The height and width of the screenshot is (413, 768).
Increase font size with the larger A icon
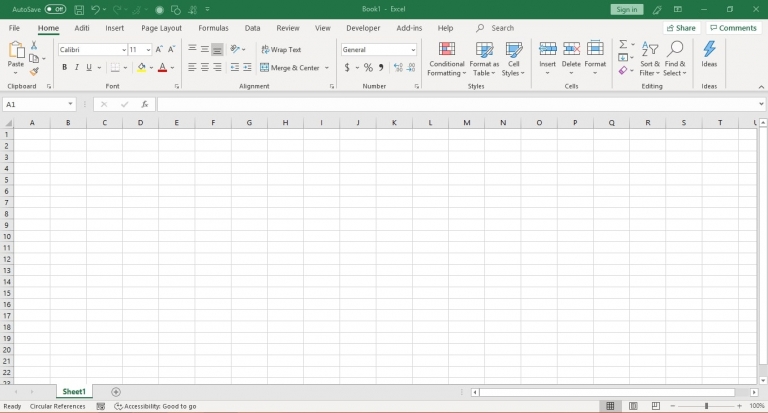tap(159, 49)
